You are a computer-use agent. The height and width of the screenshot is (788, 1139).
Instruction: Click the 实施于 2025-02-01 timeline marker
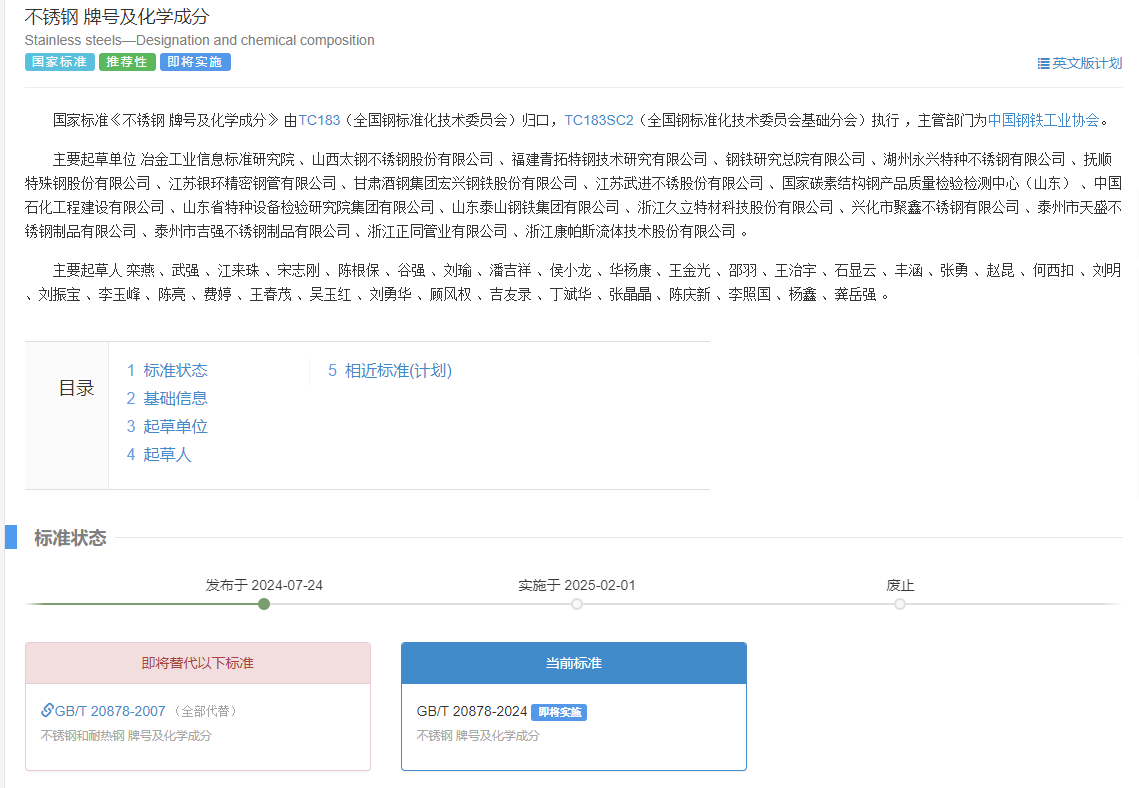click(x=577, y=604)
